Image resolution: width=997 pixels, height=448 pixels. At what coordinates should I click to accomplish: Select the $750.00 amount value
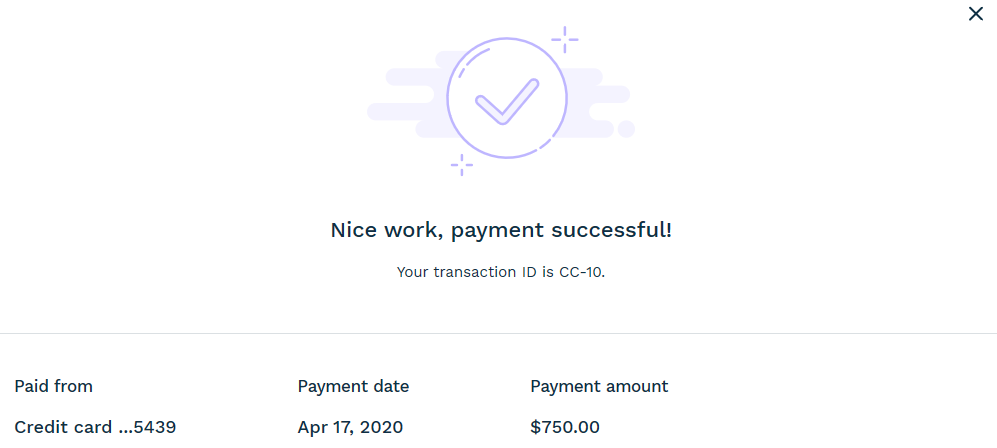click(565, 428)
